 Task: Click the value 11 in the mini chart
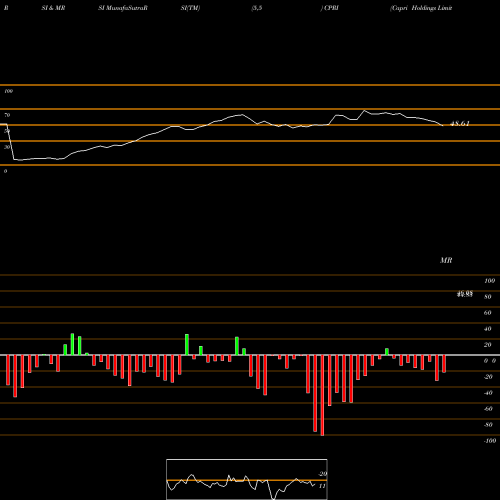pyautogui.click(x=322, y=486)
